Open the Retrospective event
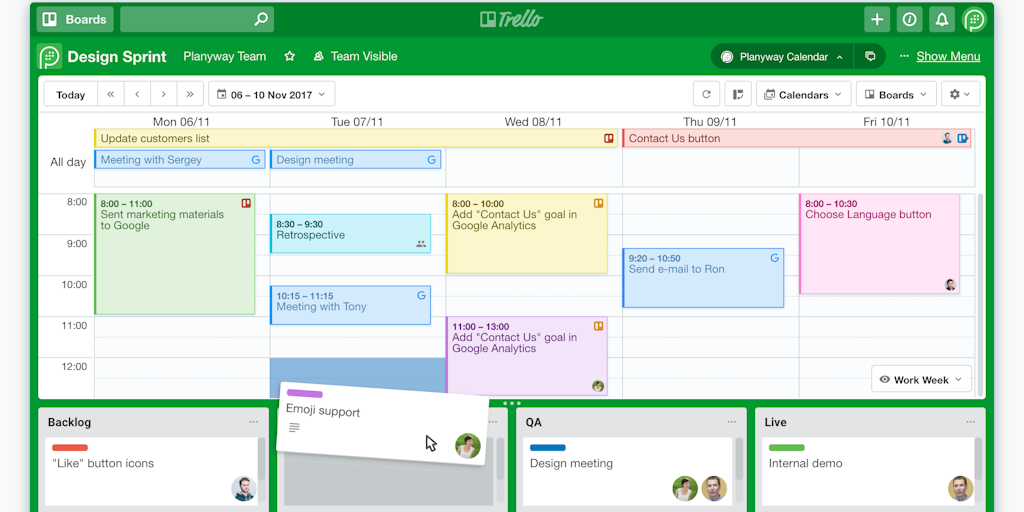The width and height of the screenshot is (1024, 512). pos(350,234)
